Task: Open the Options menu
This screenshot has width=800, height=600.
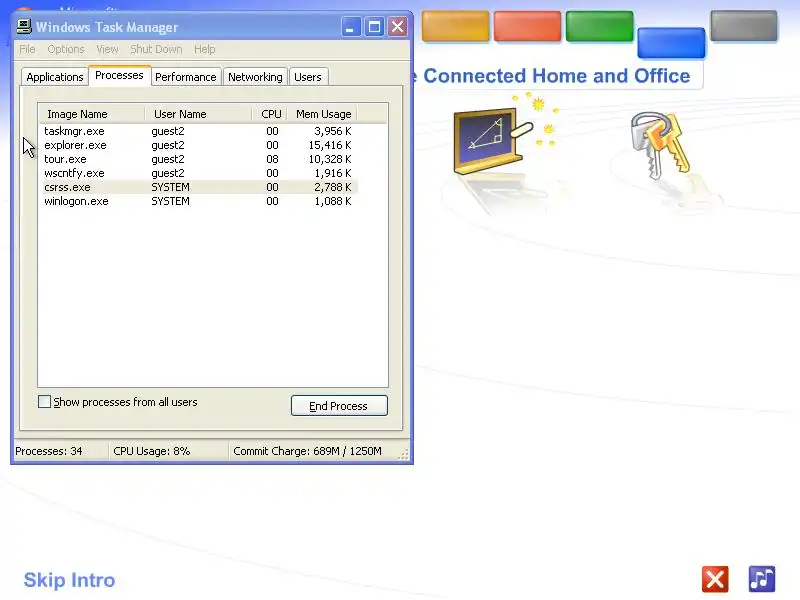Action: (x=66, y=49)
